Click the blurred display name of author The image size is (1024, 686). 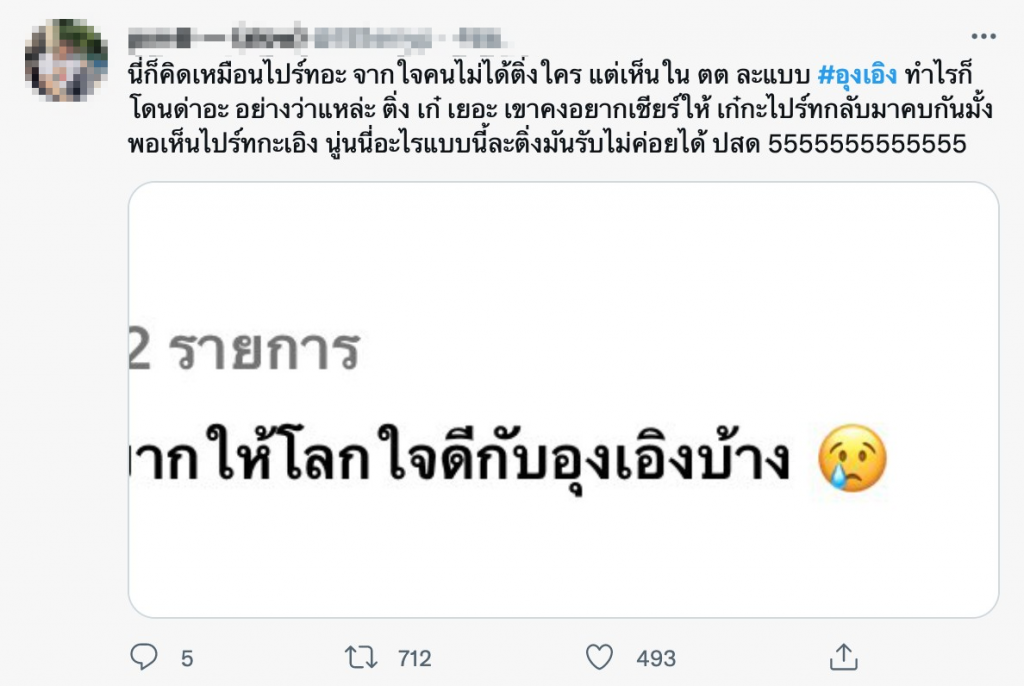[x=218, y=38]
